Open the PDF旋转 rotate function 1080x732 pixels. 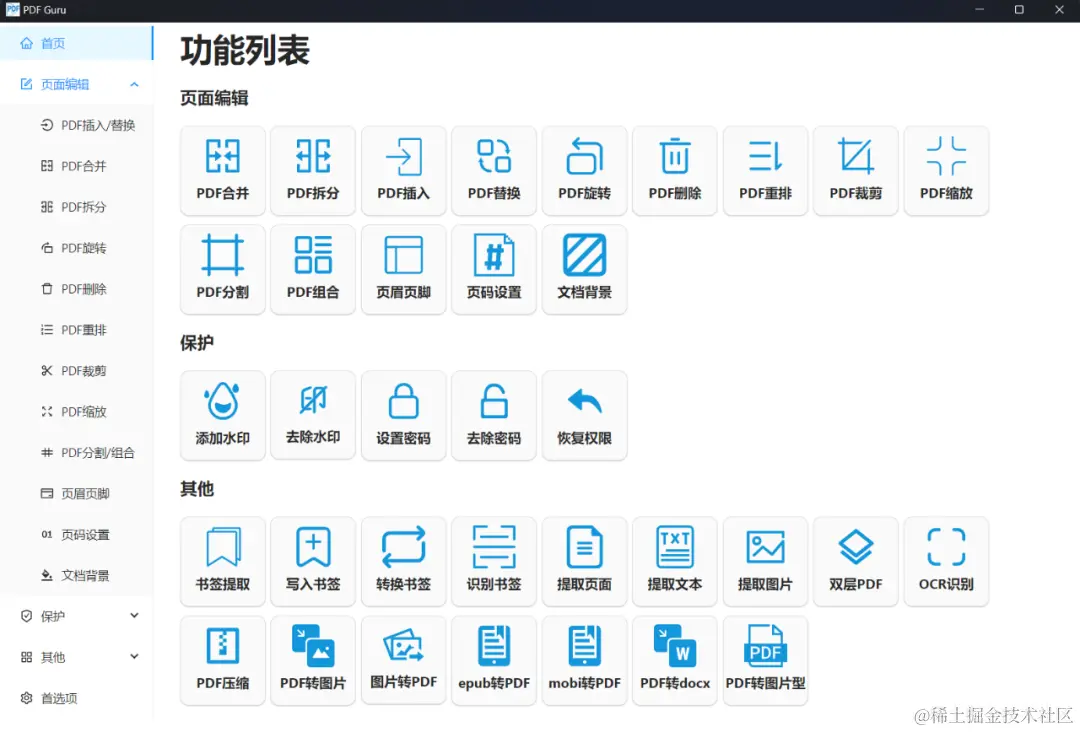pos(584,170)
